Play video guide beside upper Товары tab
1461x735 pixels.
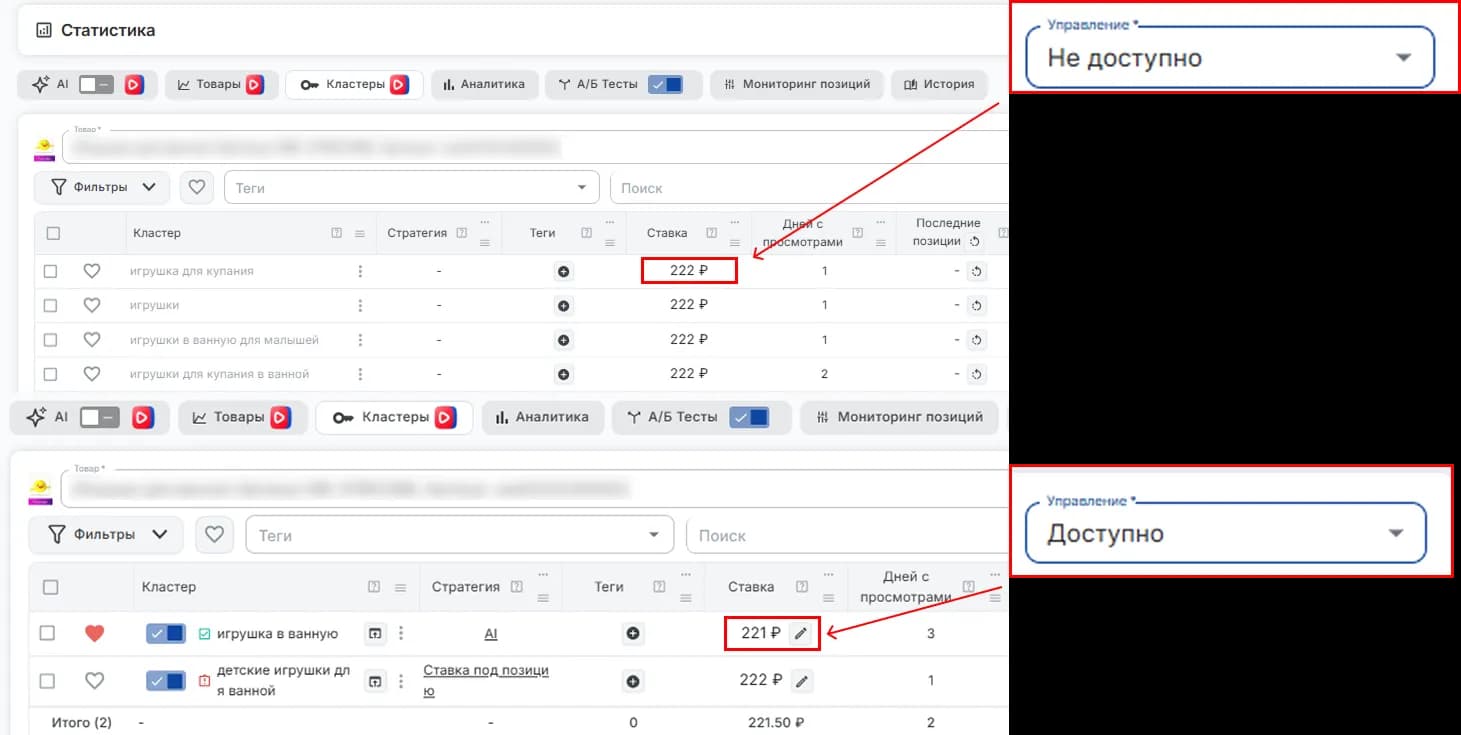pyautogui.click(x=255, y=85)
